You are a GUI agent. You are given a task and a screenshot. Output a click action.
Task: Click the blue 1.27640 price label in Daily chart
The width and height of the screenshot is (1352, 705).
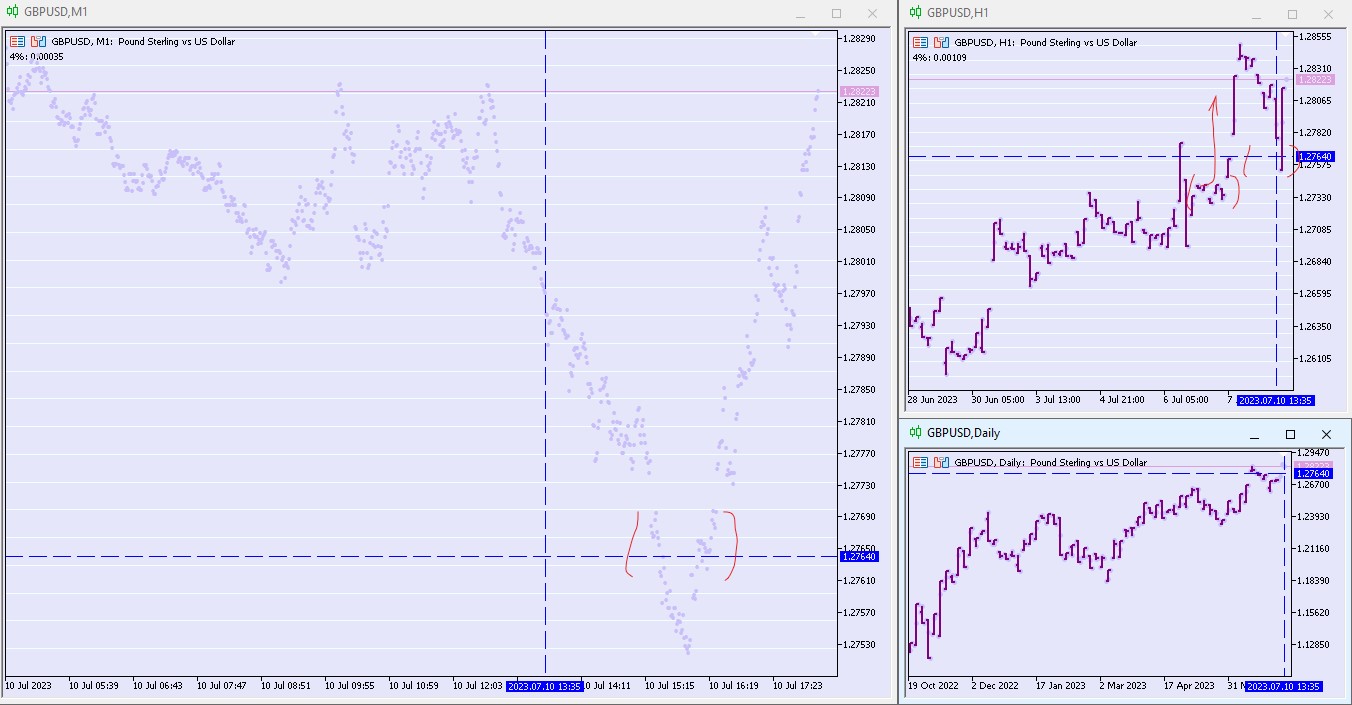[x=1314, y=473]
